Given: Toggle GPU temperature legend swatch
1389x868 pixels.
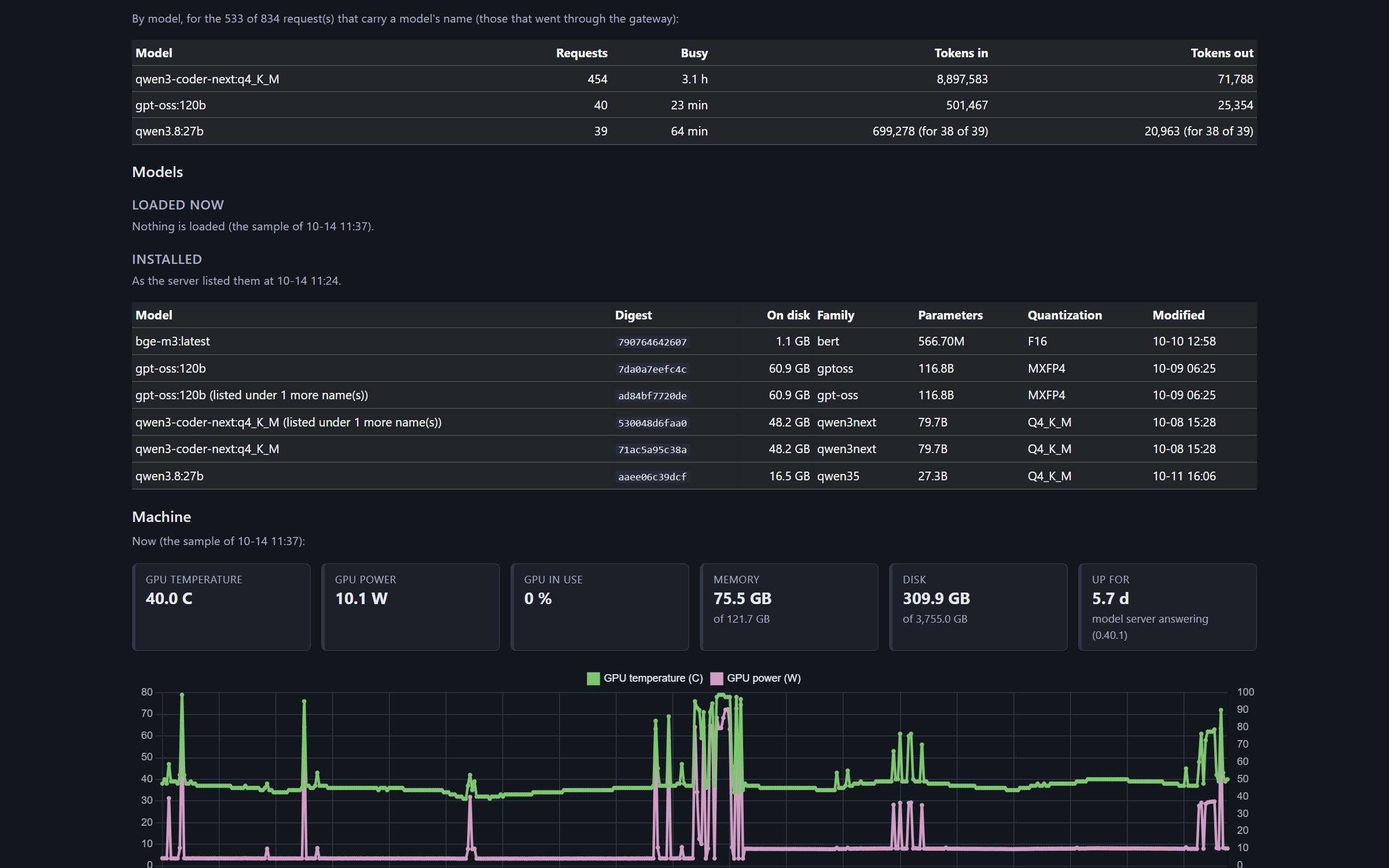Looking at the screenshot, I should tap(593, 678).
